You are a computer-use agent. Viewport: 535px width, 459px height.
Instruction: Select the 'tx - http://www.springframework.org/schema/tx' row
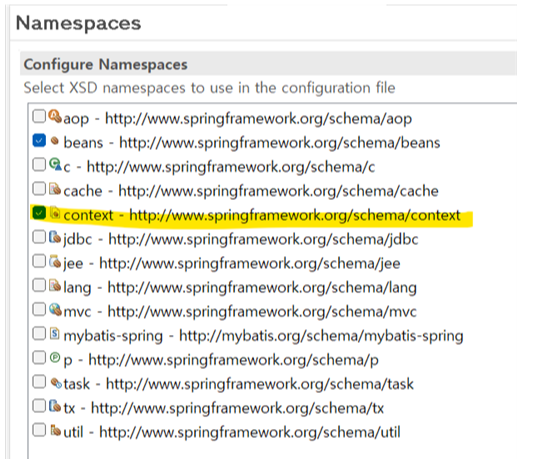[224, 408]
